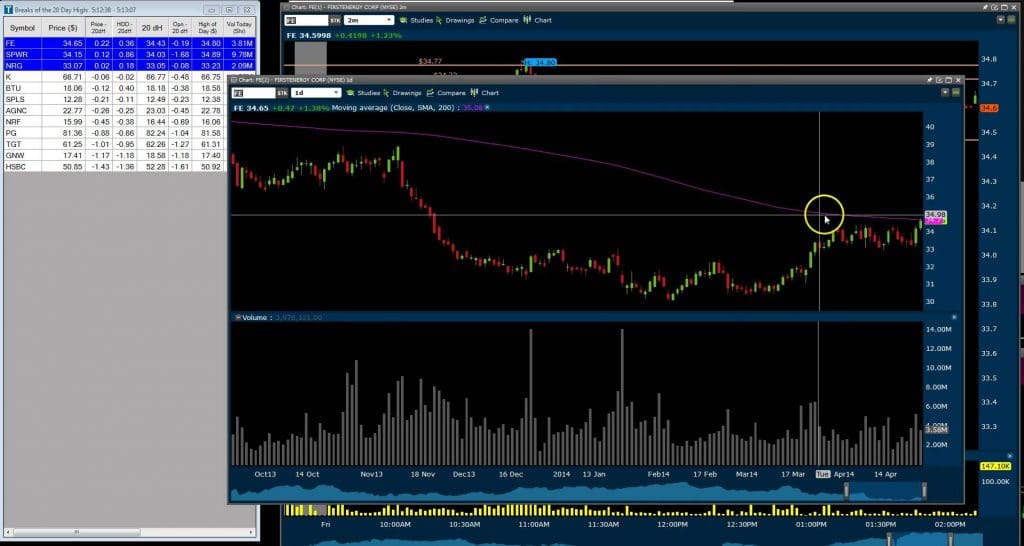
Task: Click Volume panel options icon at right
Action: coord(954,317)
